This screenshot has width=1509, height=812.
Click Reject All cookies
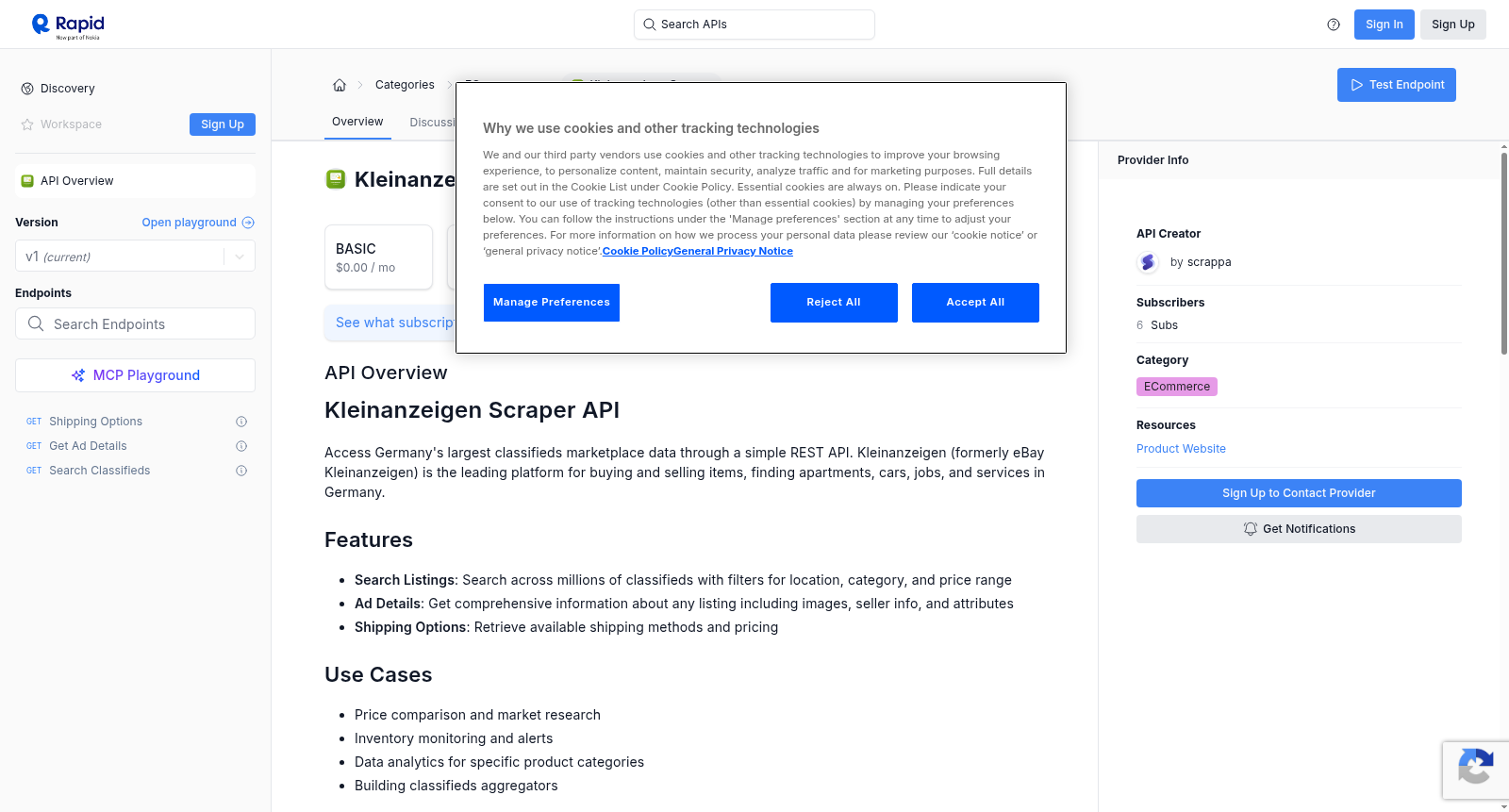pyautogui.click(x=834, y=303)
